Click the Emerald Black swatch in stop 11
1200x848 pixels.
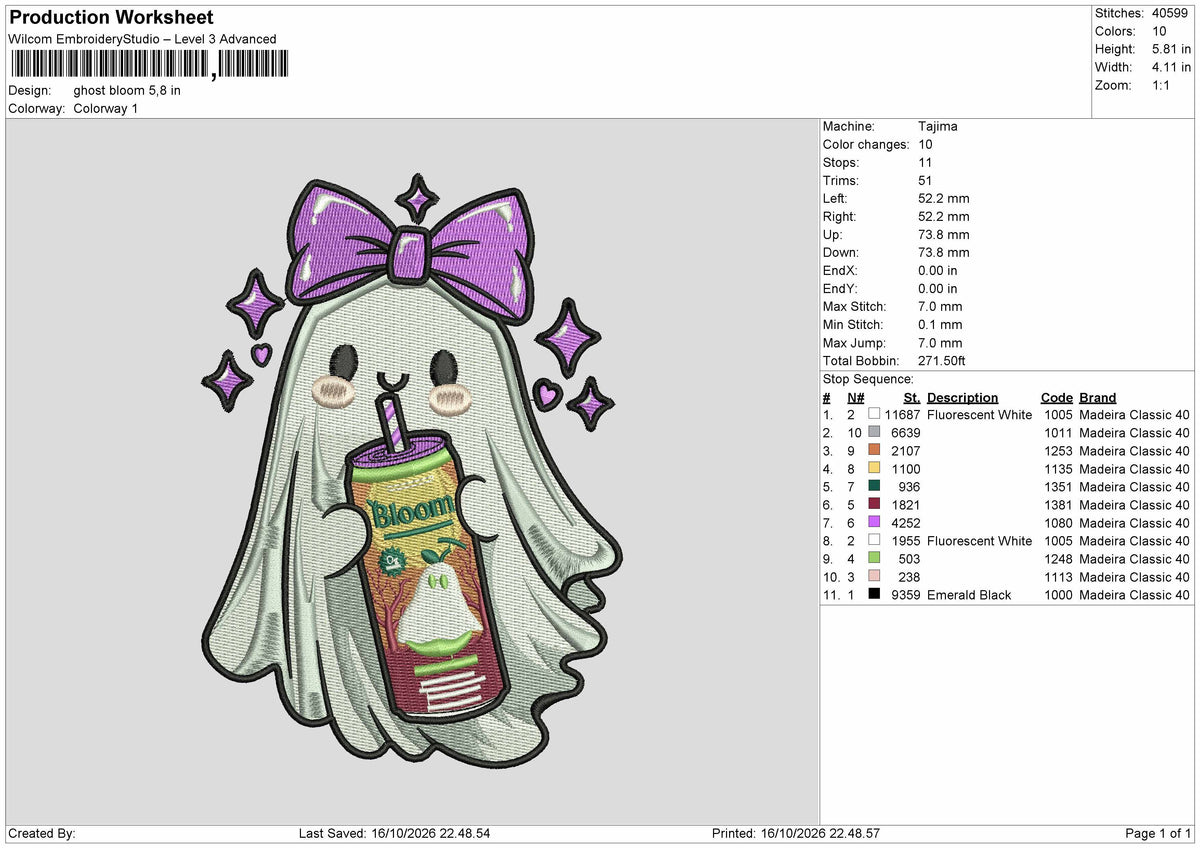tap(874, 594)
